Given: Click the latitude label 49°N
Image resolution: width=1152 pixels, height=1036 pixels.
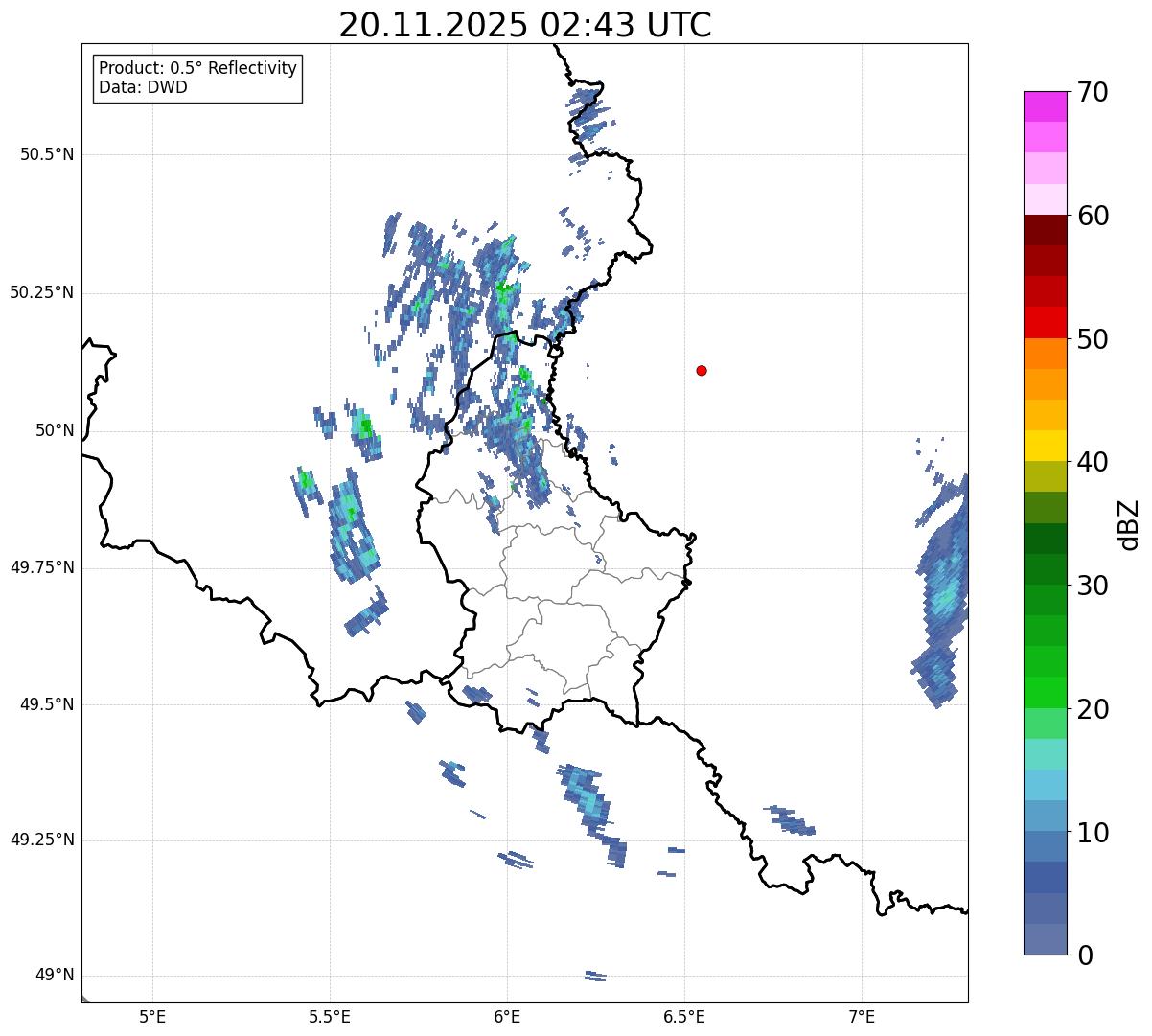Looking at the screenshot, I should [x=55, y=976].
